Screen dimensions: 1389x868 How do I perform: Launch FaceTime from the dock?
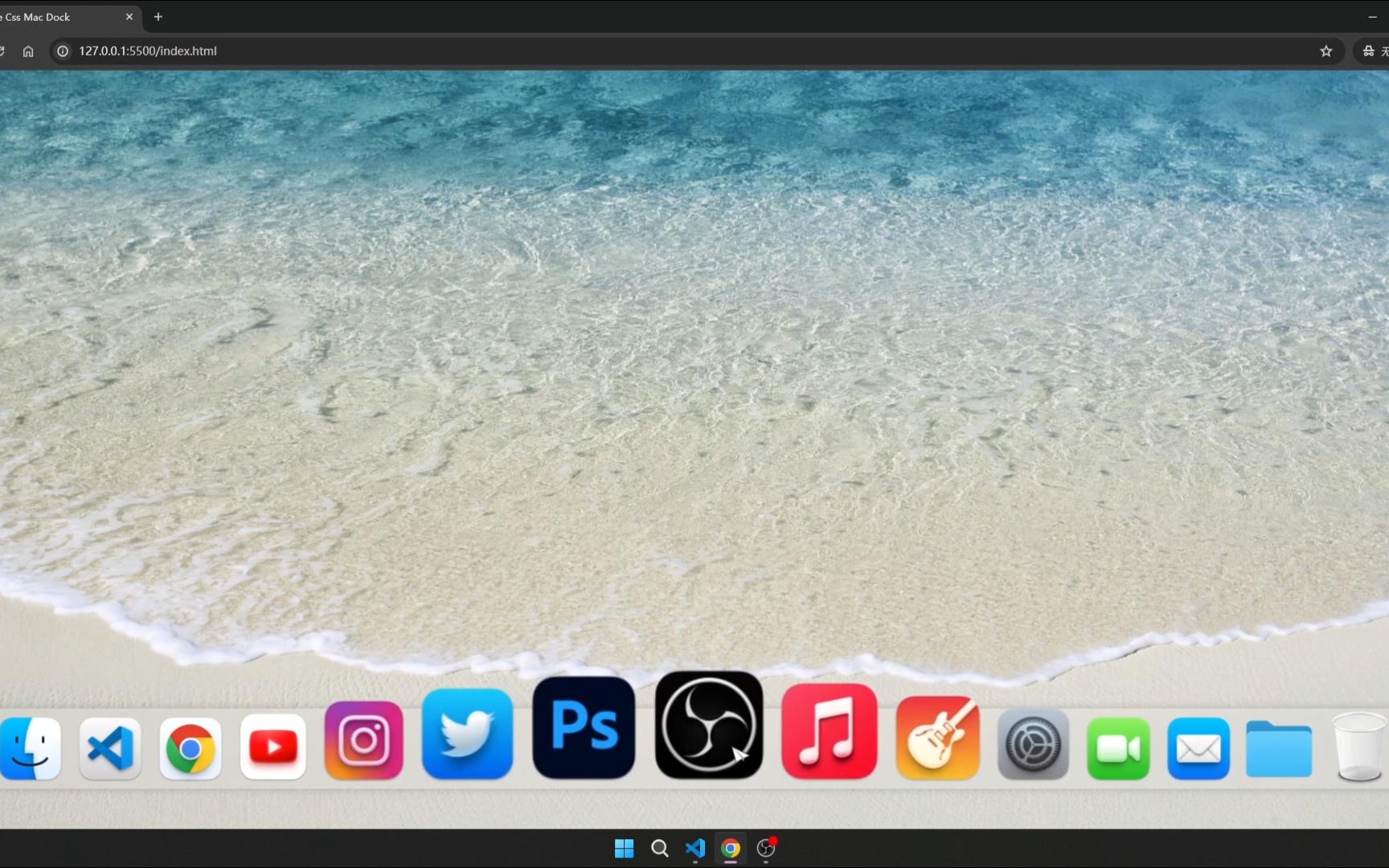[1117, 748]
